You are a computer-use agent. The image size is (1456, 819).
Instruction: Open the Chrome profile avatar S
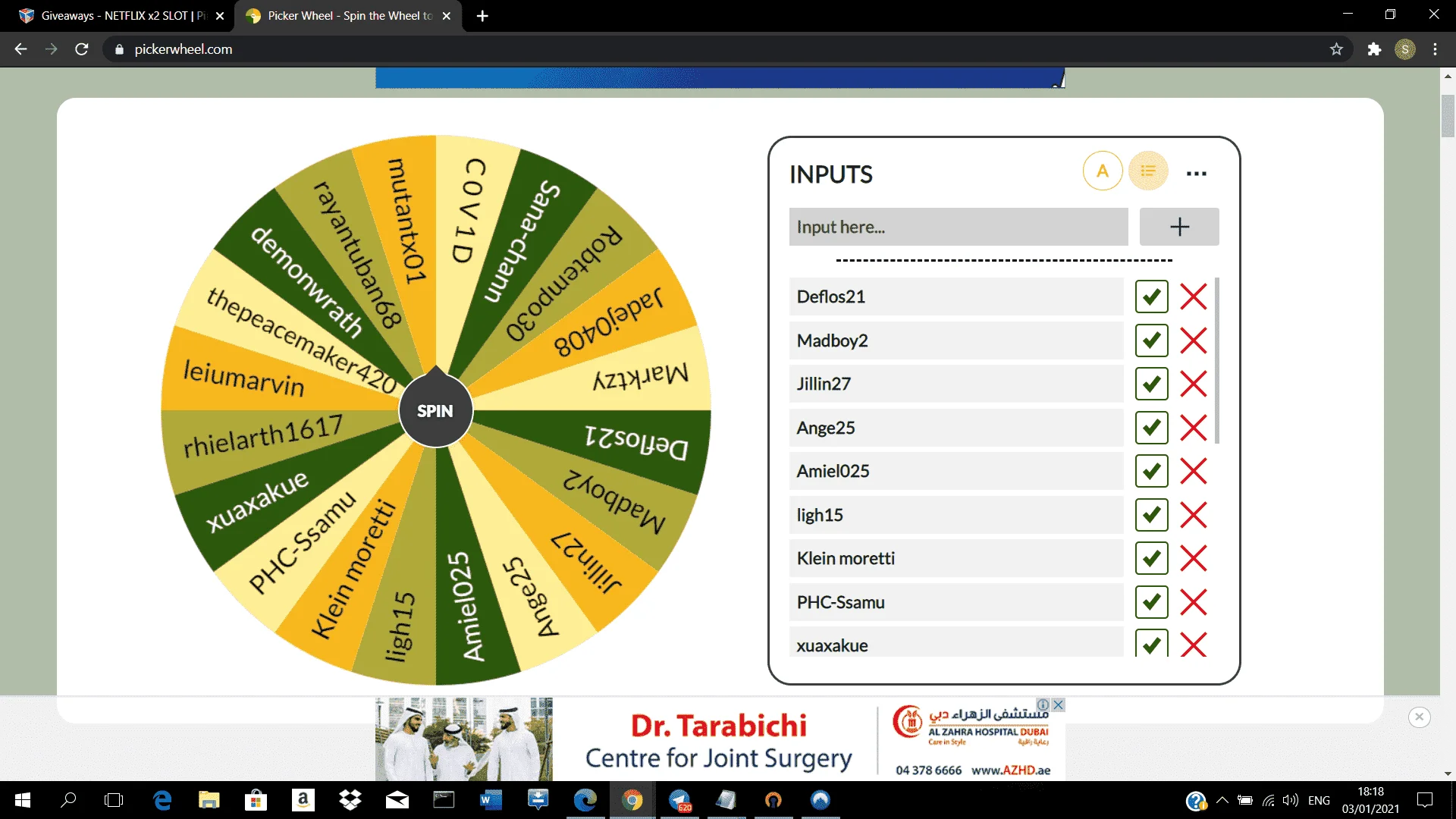click(1404, 49)
